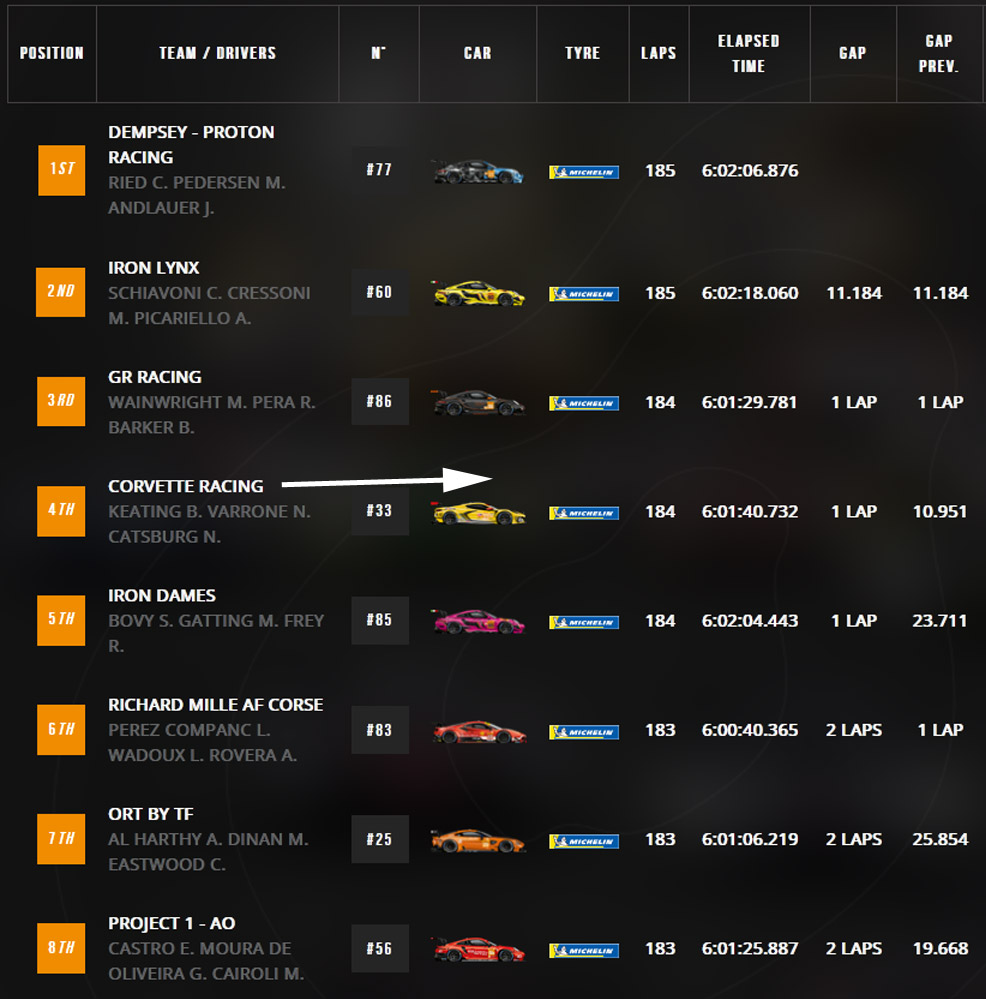Click the GR Racing #86 car image
The image size is (986, 999).
point(477,402)
